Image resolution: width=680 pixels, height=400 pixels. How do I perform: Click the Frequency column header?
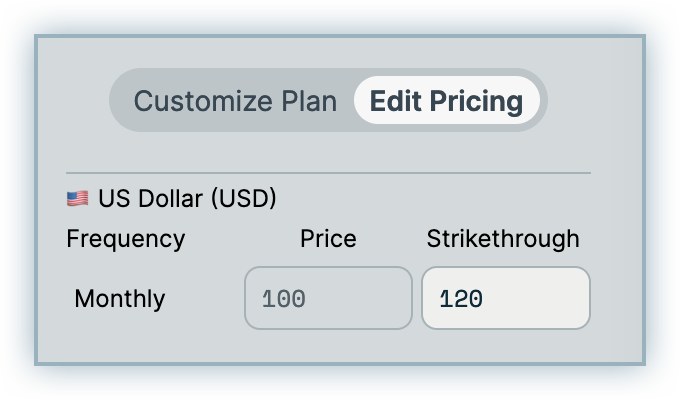click(x=125, y=239)
